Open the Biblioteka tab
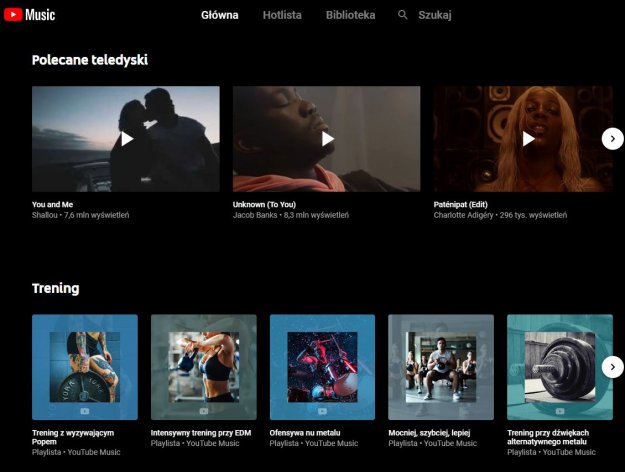The width and height of the screenshot is (625, 472). [350, 15]
